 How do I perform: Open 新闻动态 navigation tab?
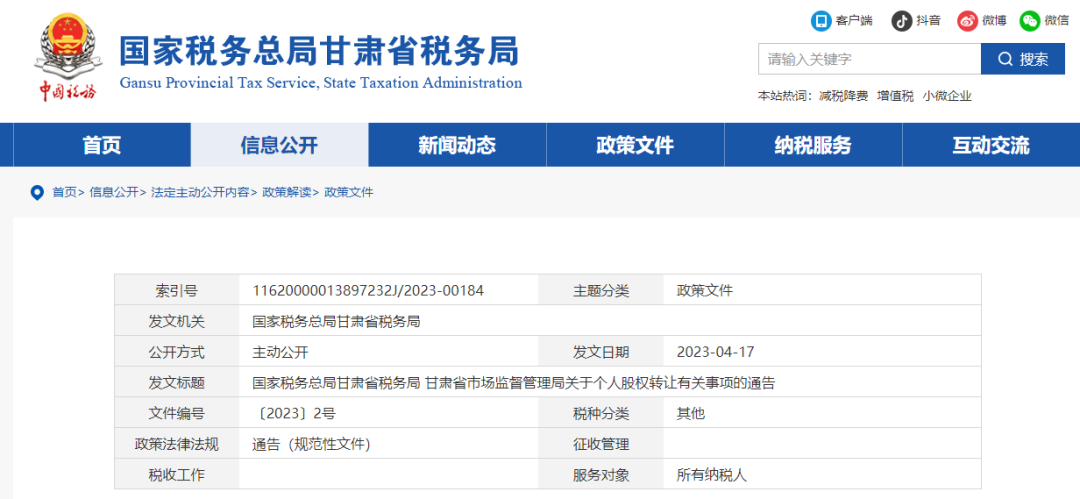pyautogui.click(x=457, y=145)
